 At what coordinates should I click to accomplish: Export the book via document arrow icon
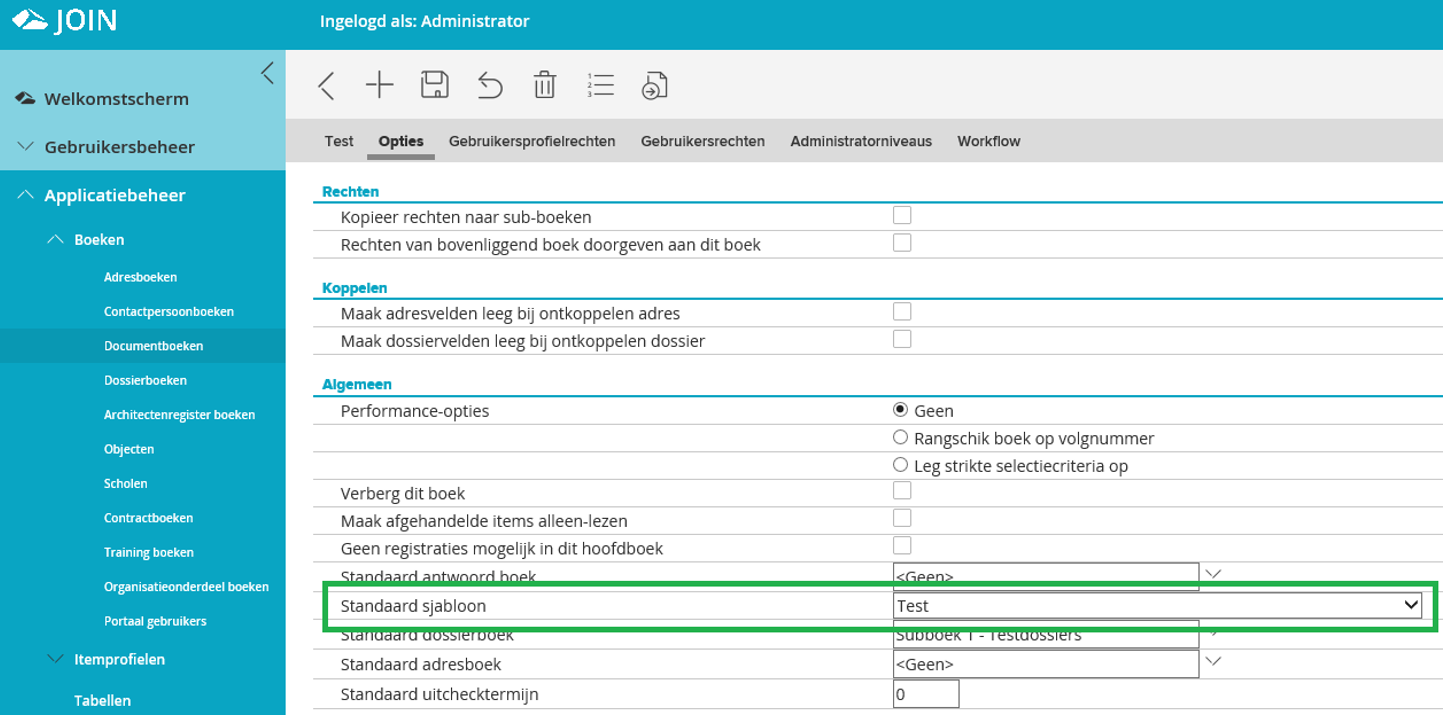coord(653,85)
